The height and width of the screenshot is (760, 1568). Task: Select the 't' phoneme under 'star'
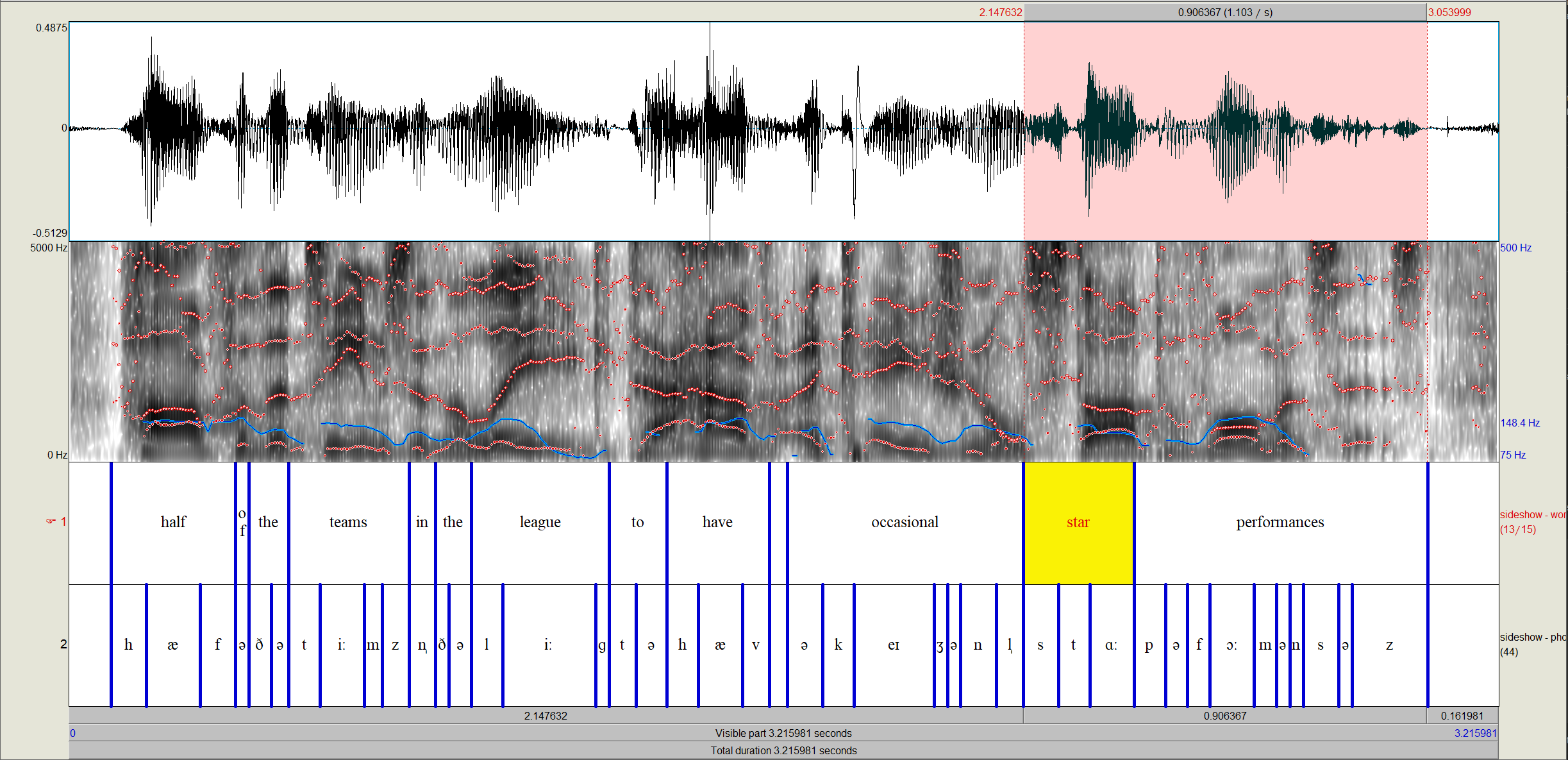[1074, 645]
